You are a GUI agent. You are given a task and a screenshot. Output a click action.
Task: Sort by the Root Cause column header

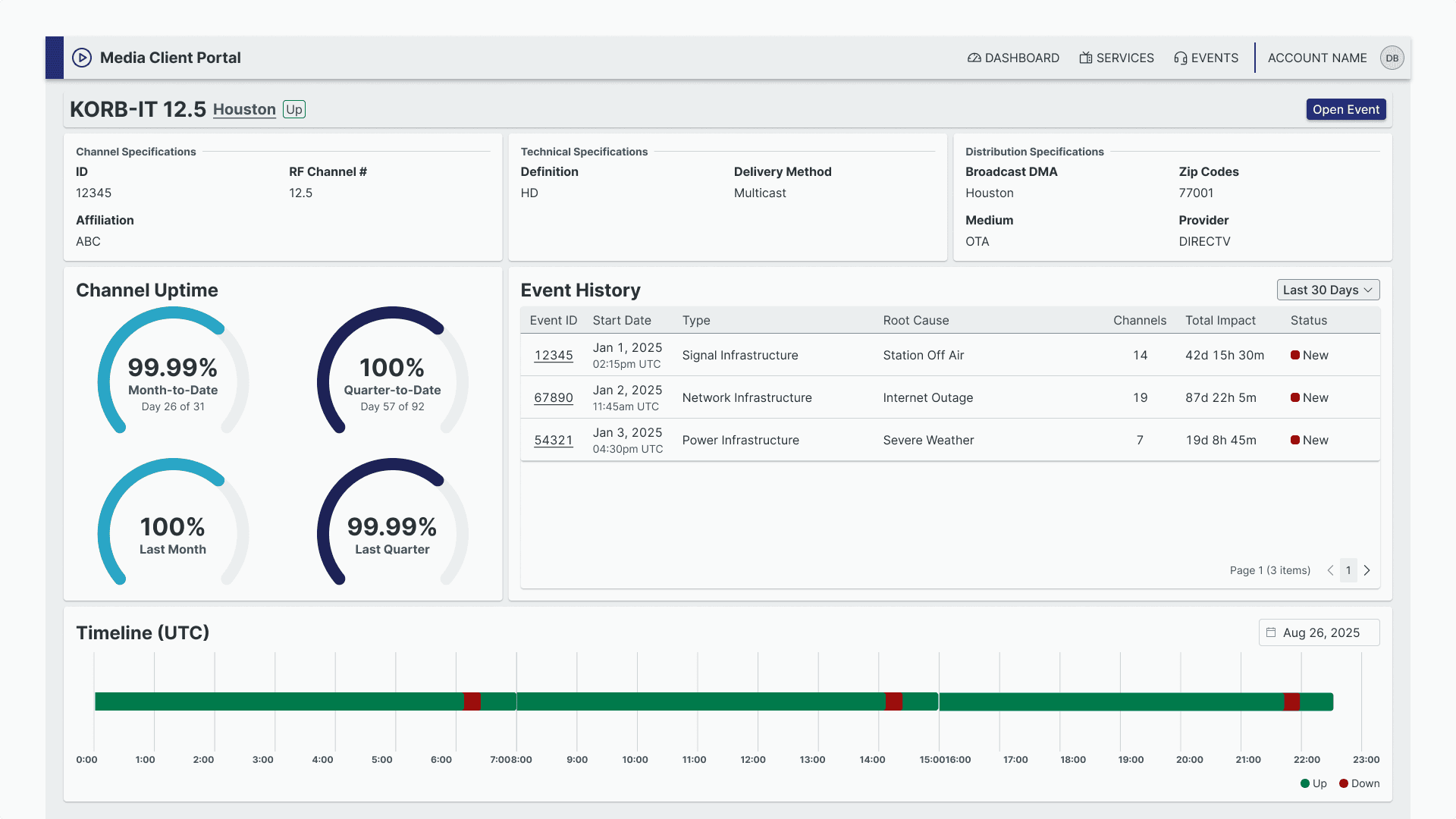click(916, 320)
